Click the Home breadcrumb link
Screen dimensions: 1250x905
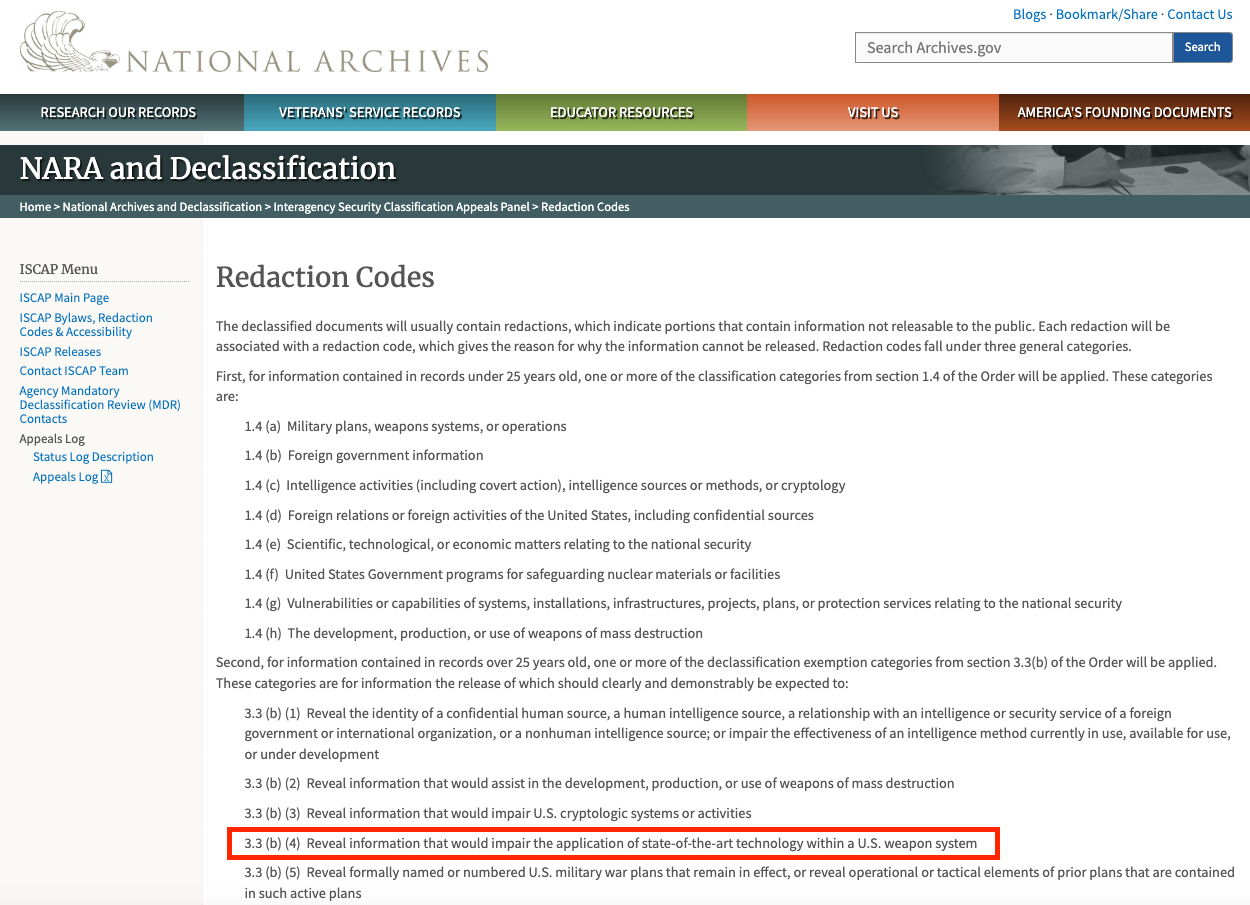(35, 207)
